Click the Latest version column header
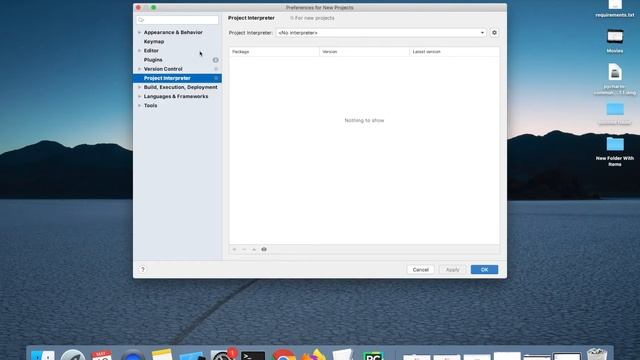Screen dimensions: 640x360 (454, 52)
